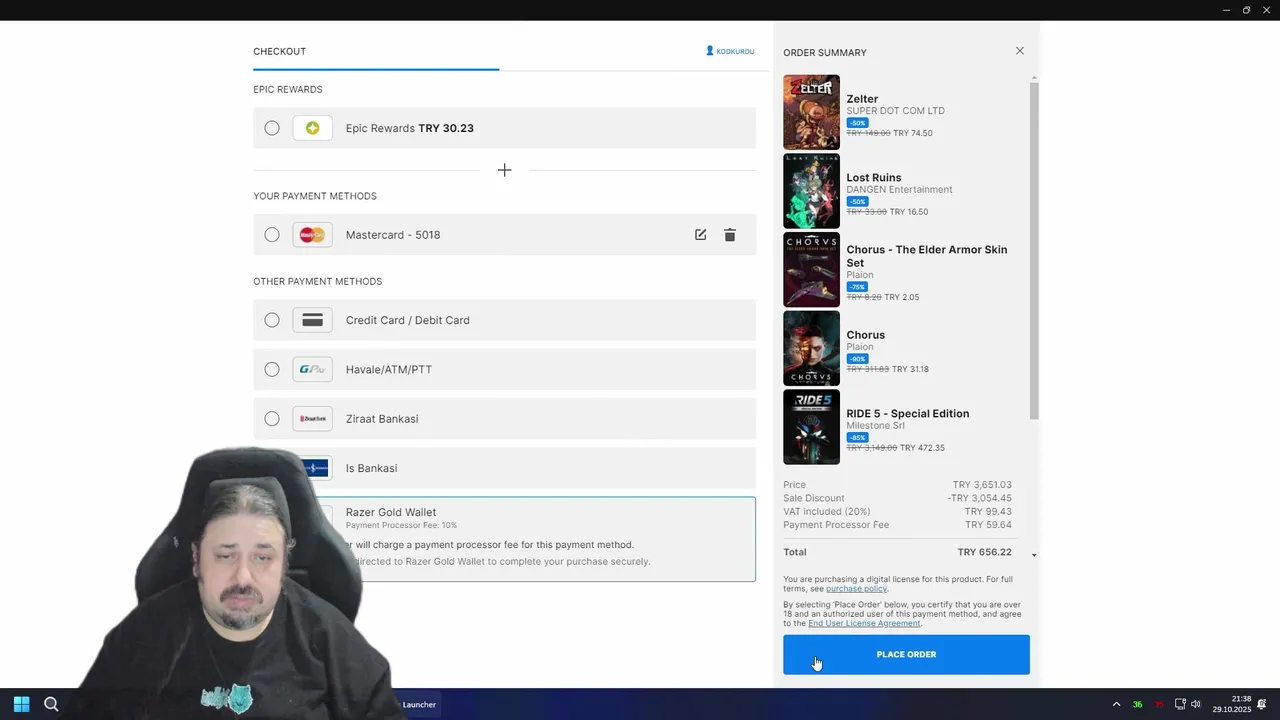Choose the Credit Card / Debit Card radio option

(x=272, y=320)
